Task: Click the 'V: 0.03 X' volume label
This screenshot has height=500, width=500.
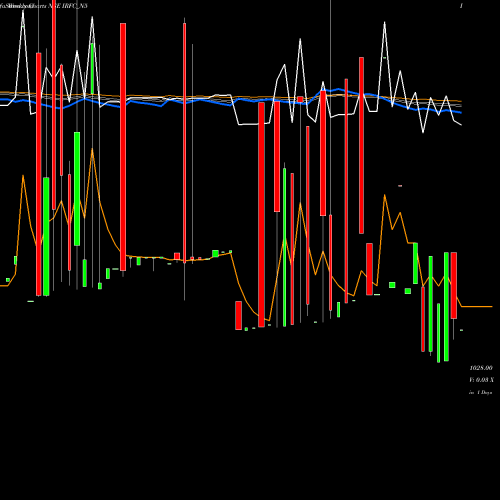Action: click(x=481, y=380)
